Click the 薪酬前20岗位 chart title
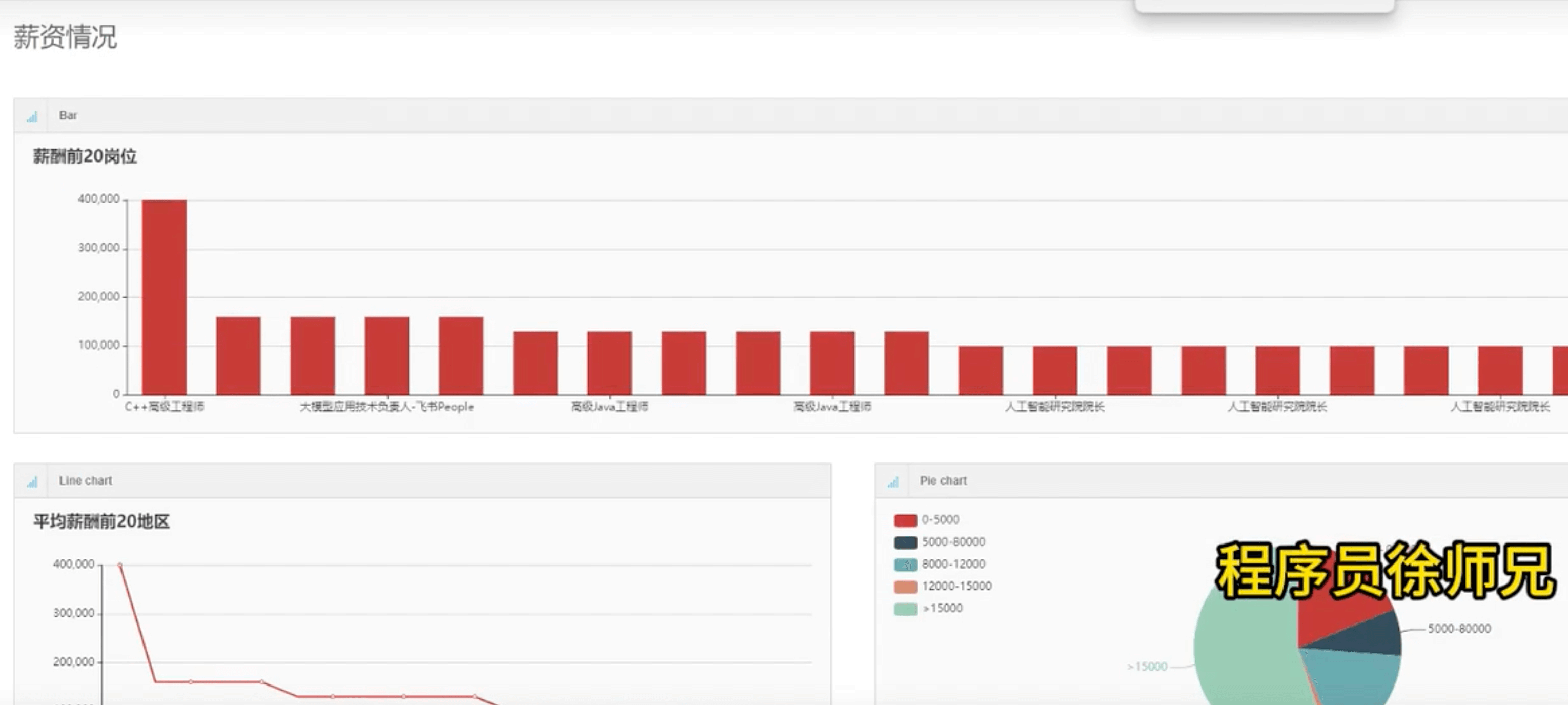Image resolution: width=1568 pixels, height=705 pixels. click(x=85, y=156)
